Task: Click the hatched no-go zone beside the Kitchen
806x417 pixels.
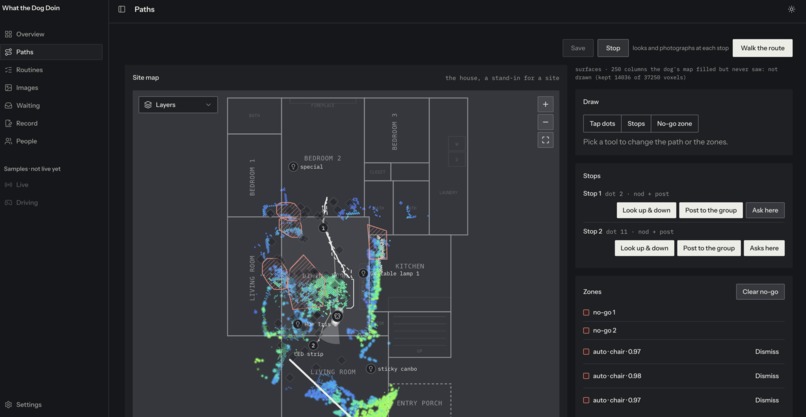Action: point(377,242)
